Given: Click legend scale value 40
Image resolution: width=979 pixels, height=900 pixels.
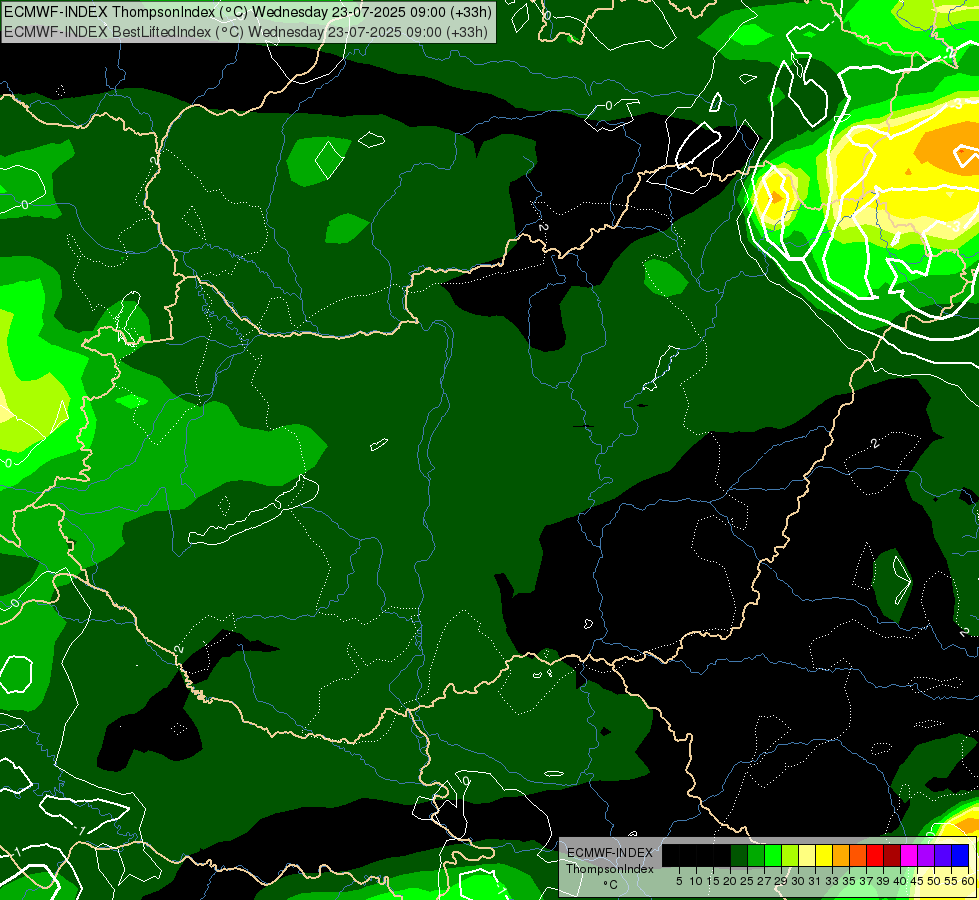Looking at the screenshot, I should pos(900,881).
